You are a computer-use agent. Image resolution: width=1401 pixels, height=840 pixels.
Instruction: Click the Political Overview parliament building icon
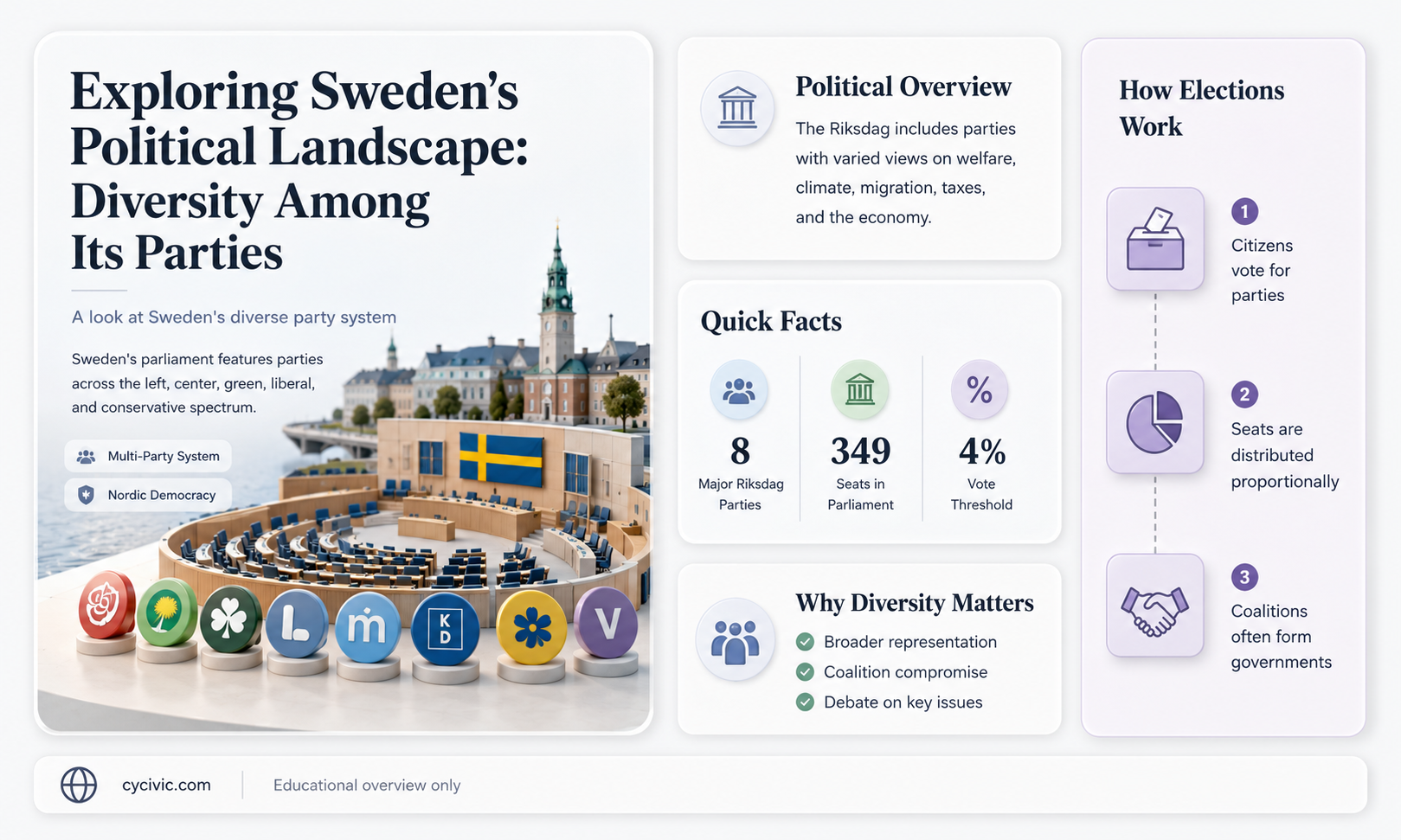737,108
